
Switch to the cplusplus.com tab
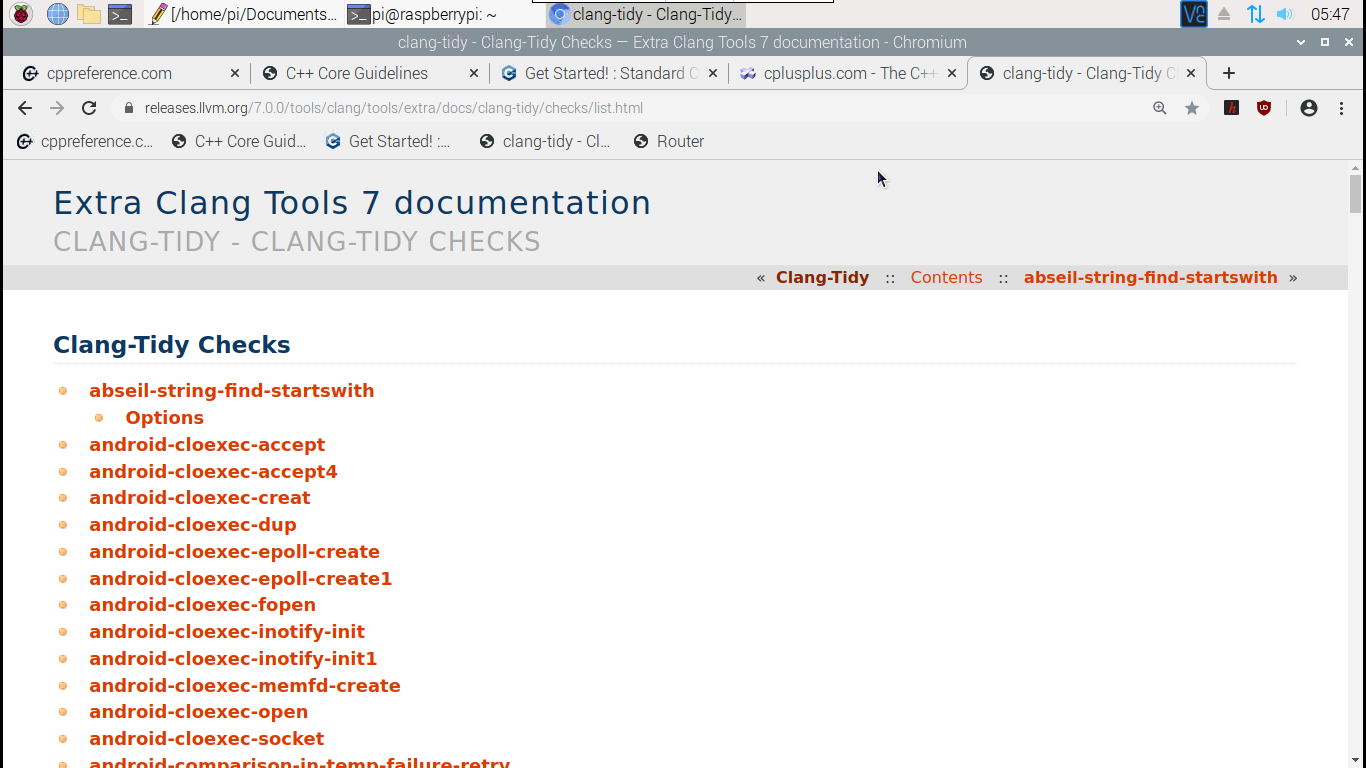point(849,73)
